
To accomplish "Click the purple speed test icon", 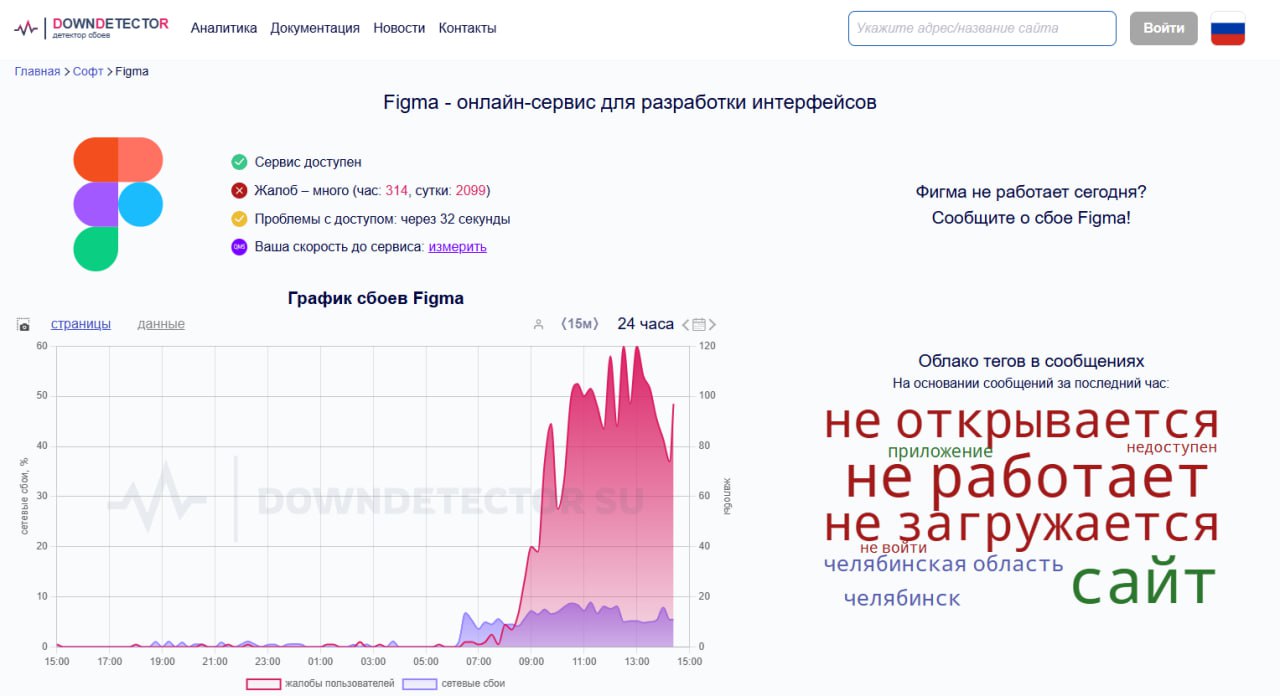I will (x=239, y=247).
